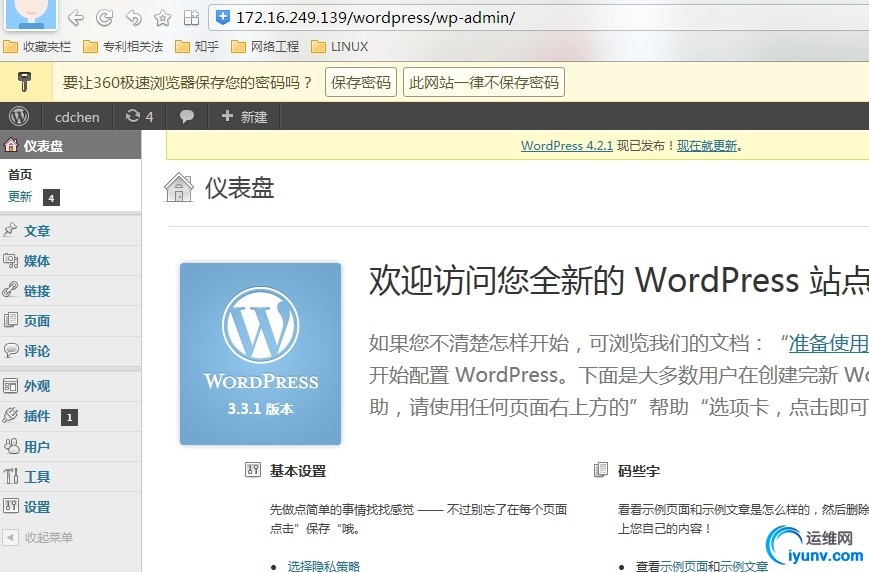
Task: Click the user avatar in browser corner
Action: coord(30,13)
